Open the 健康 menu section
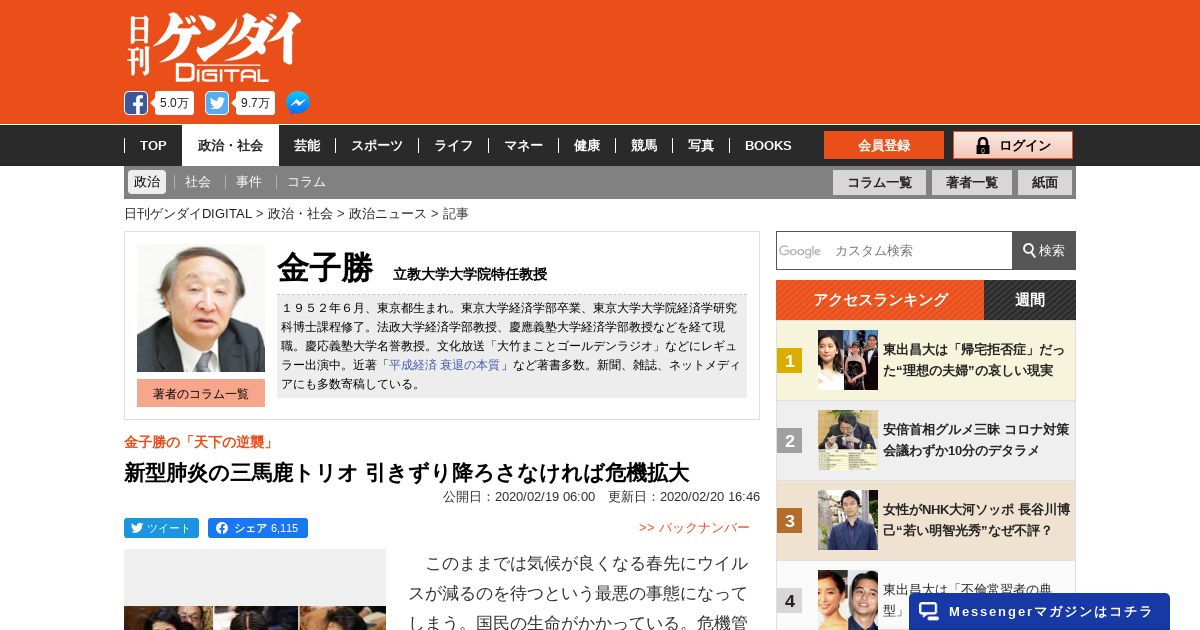 pos(587,145)
